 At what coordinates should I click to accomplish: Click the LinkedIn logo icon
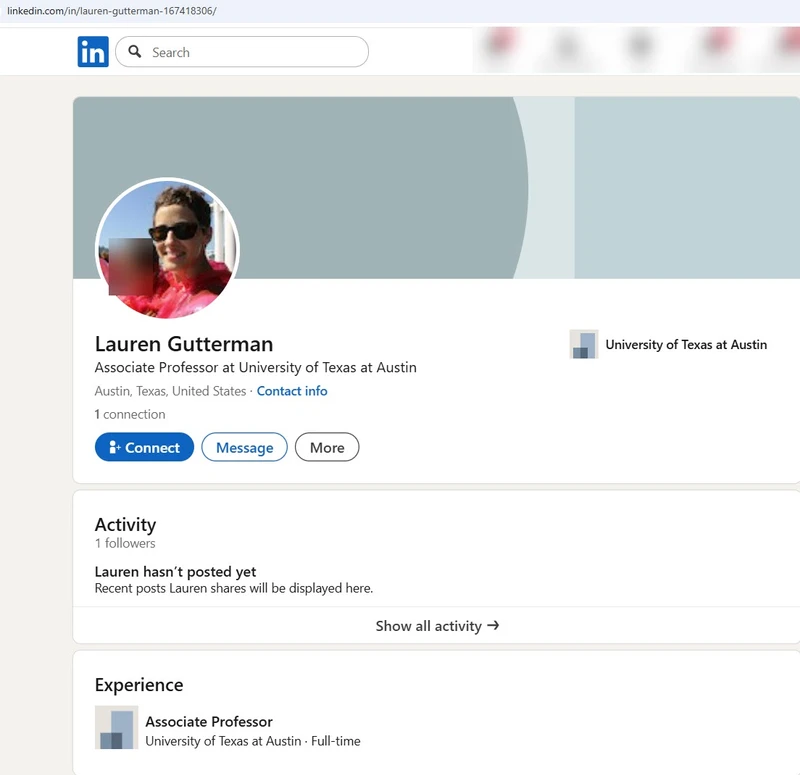[93, 52]
